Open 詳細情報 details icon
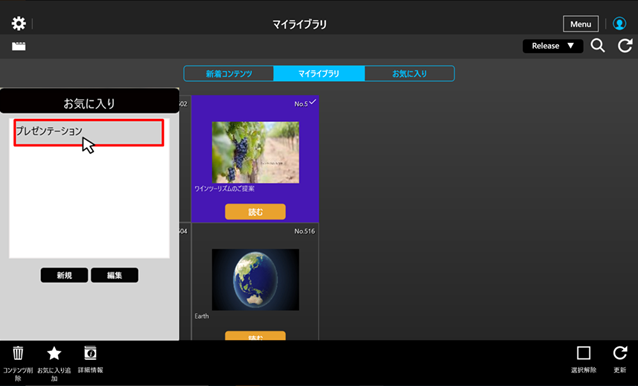The width and height of the screenshot is (638, 386). pyautogui.click(x=90, y=353)
